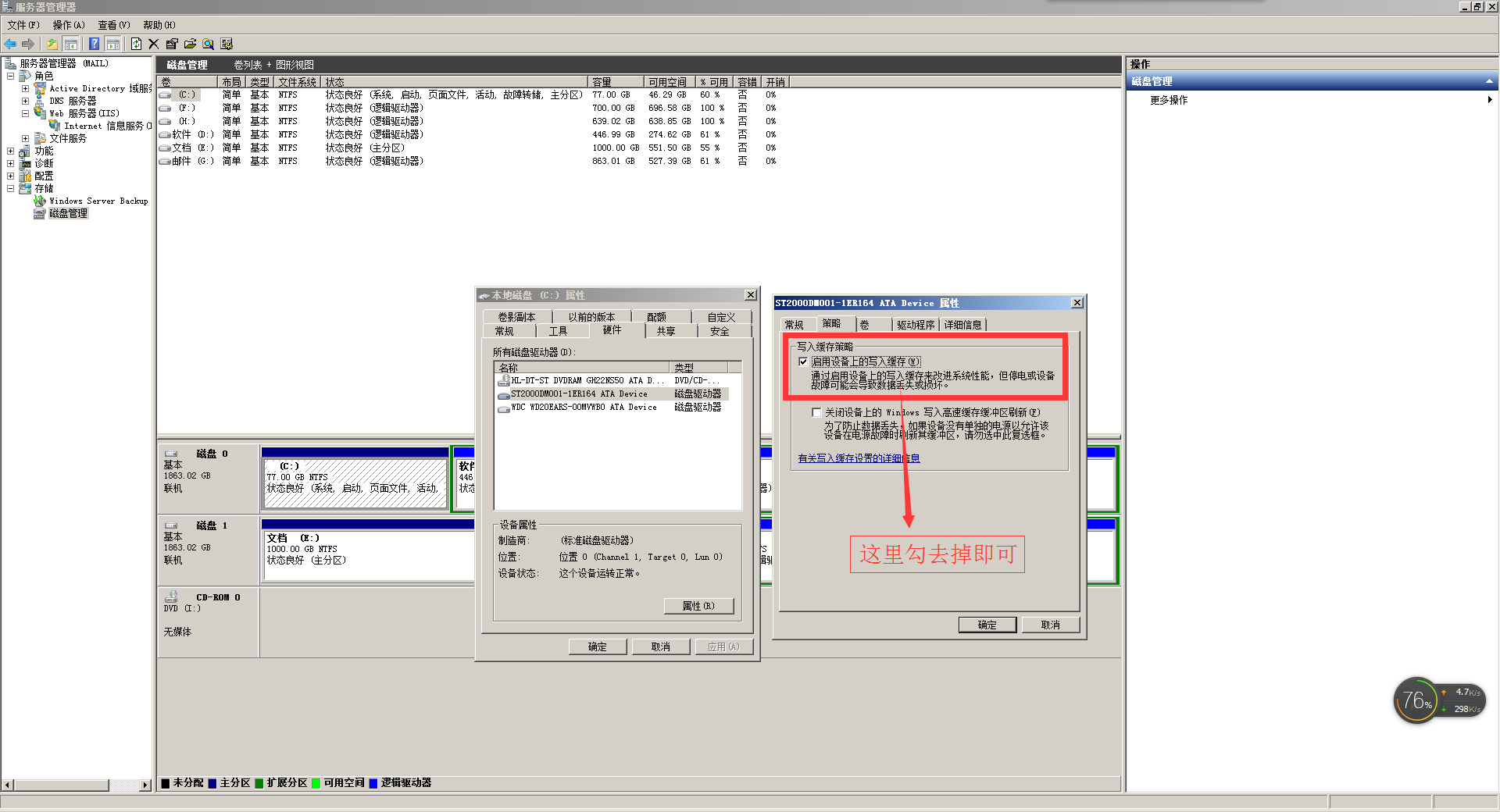Select Windows Server Backup in tree
The width and height of the screenshot is (1500, 812).
[x=98, y=201]
